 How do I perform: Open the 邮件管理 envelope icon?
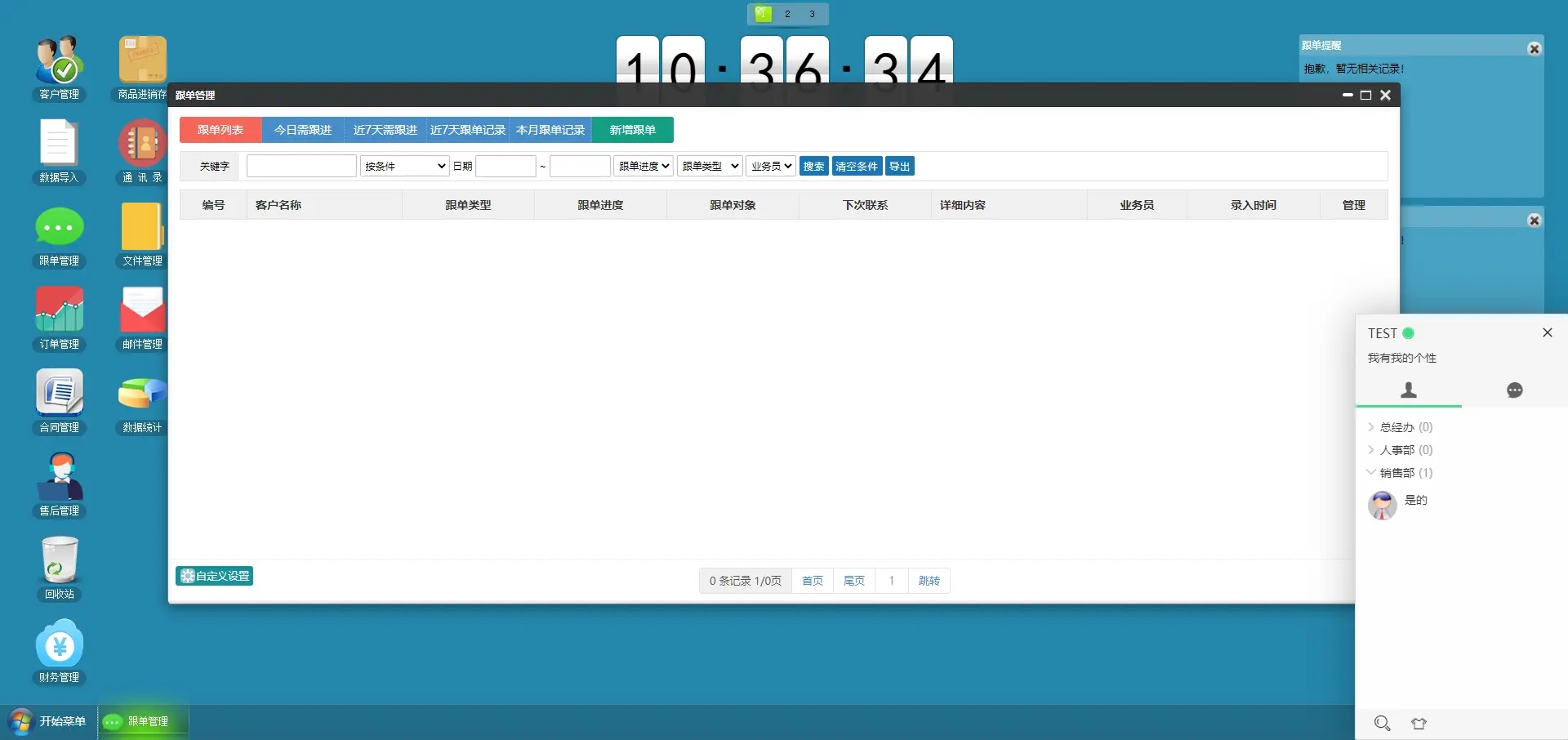point(142,310)
